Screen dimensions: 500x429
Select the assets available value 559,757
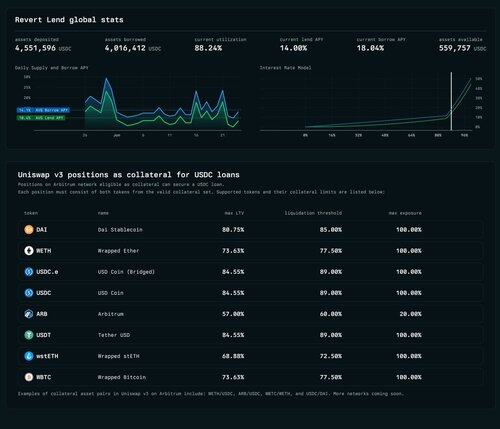(x=455, y=48)
